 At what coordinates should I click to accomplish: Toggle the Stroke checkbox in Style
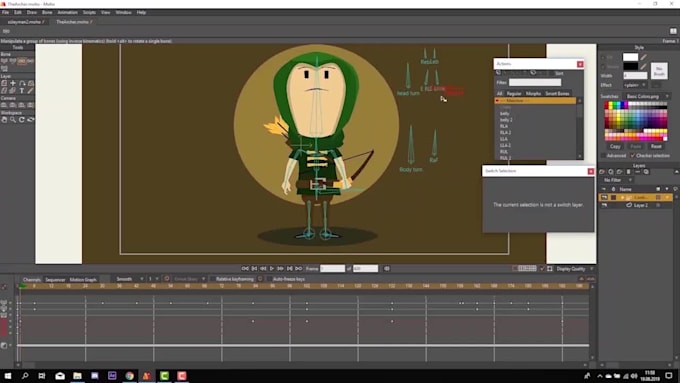pos(604,67)
